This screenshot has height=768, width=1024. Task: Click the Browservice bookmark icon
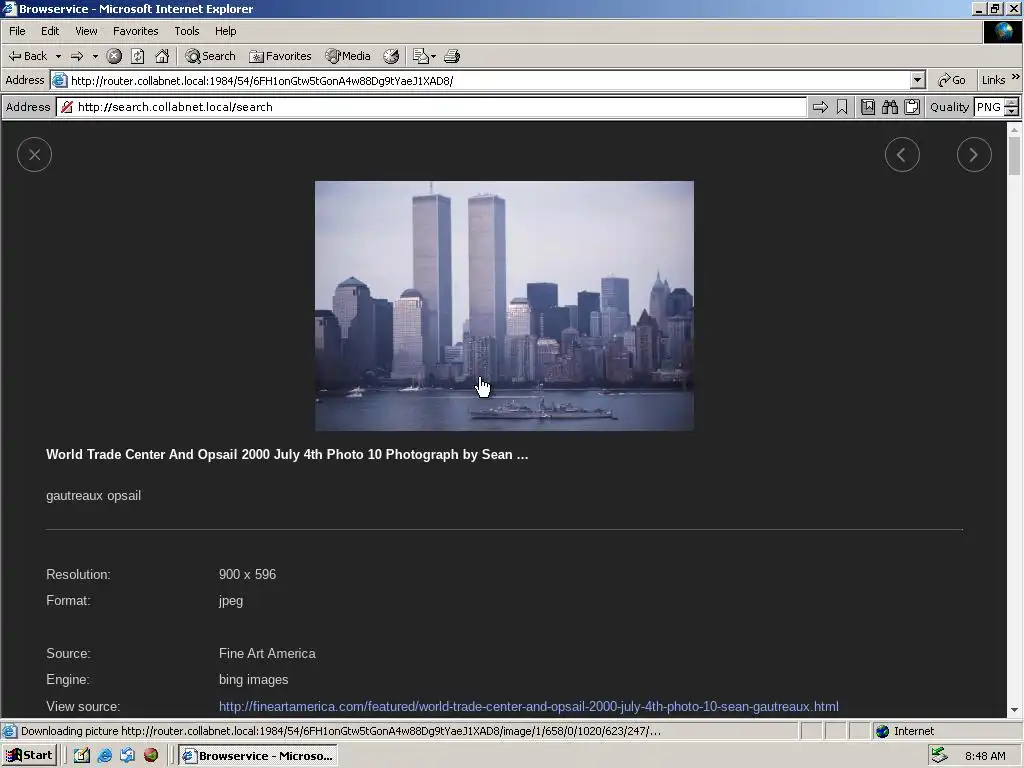(842, 107)
